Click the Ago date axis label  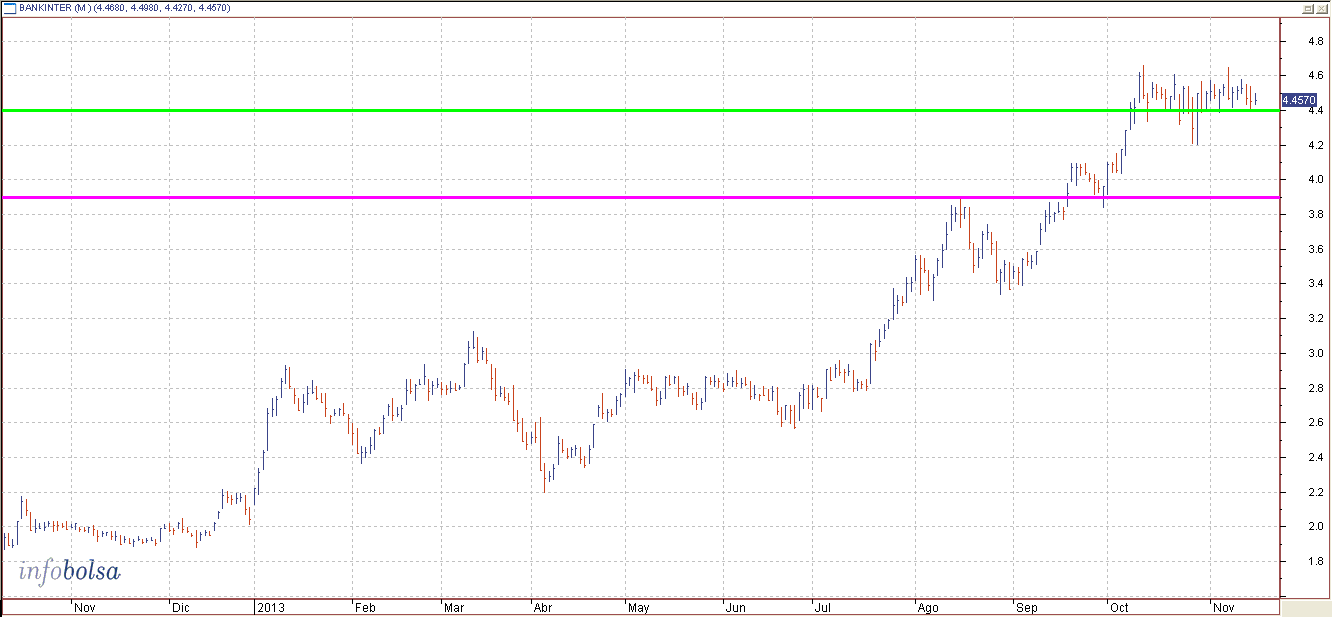(x=928, y=607)
